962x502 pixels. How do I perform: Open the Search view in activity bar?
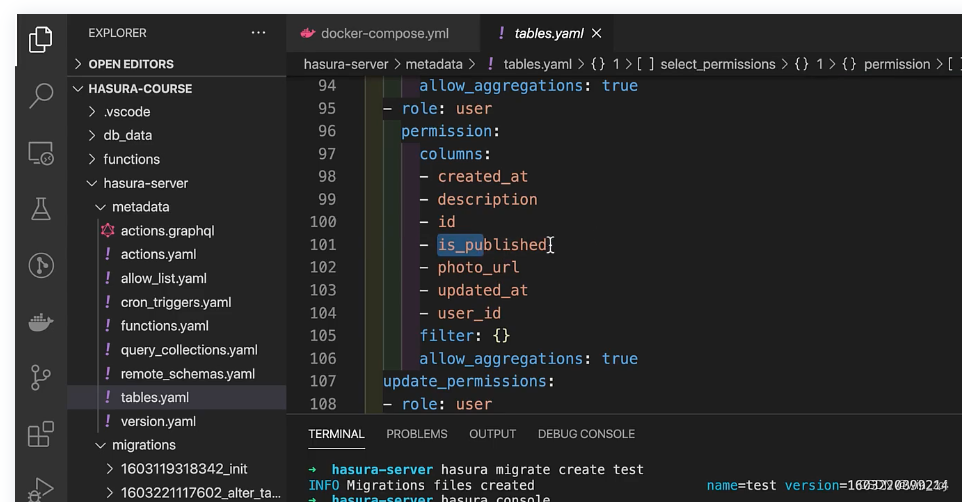pyautogui.click(x=40, y=96)
